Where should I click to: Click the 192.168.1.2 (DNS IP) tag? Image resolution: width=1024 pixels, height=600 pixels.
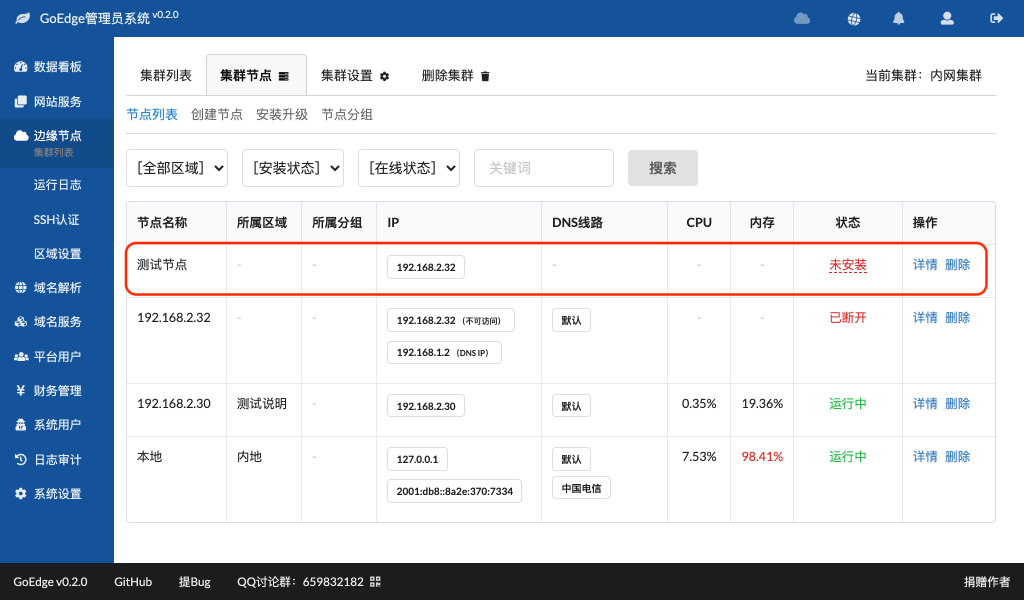pyautogui.click(x=444, y=353)
